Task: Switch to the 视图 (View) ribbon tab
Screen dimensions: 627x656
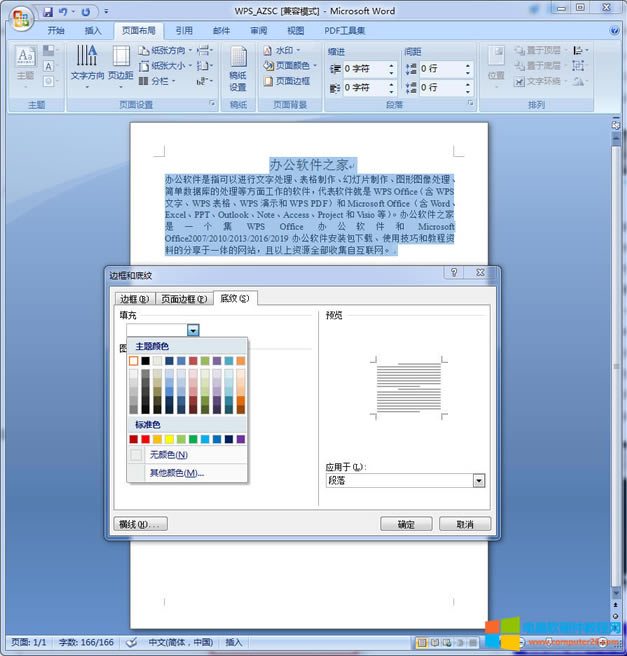Action: pyautogui.click(x=296, y=31)
